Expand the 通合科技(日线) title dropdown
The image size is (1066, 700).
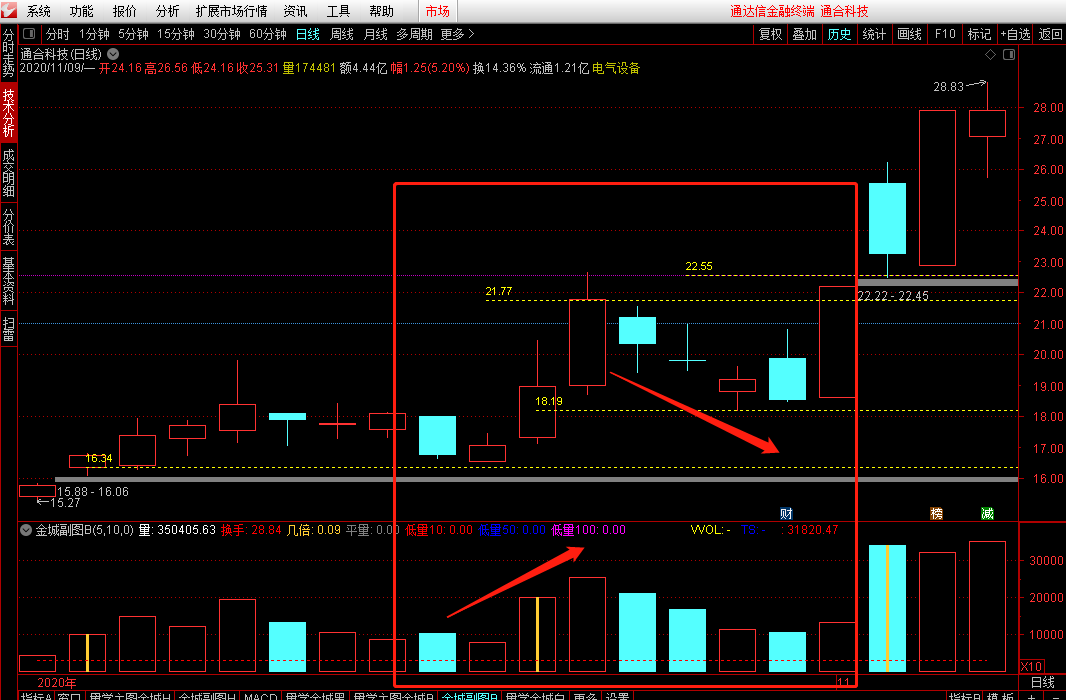click(113, 54)
